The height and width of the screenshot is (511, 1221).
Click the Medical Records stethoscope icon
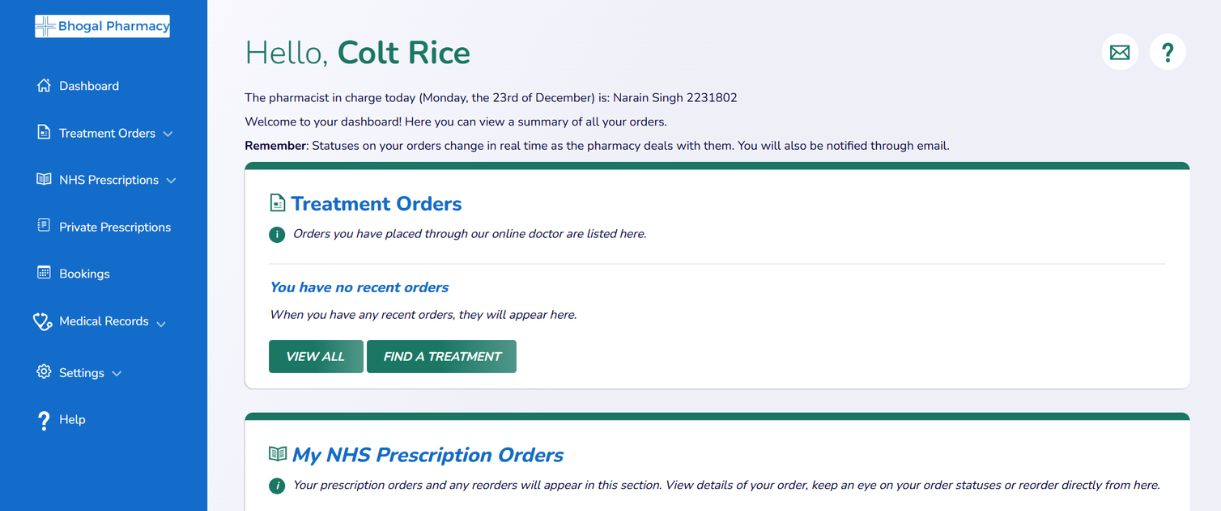click(x=42, y=321)
